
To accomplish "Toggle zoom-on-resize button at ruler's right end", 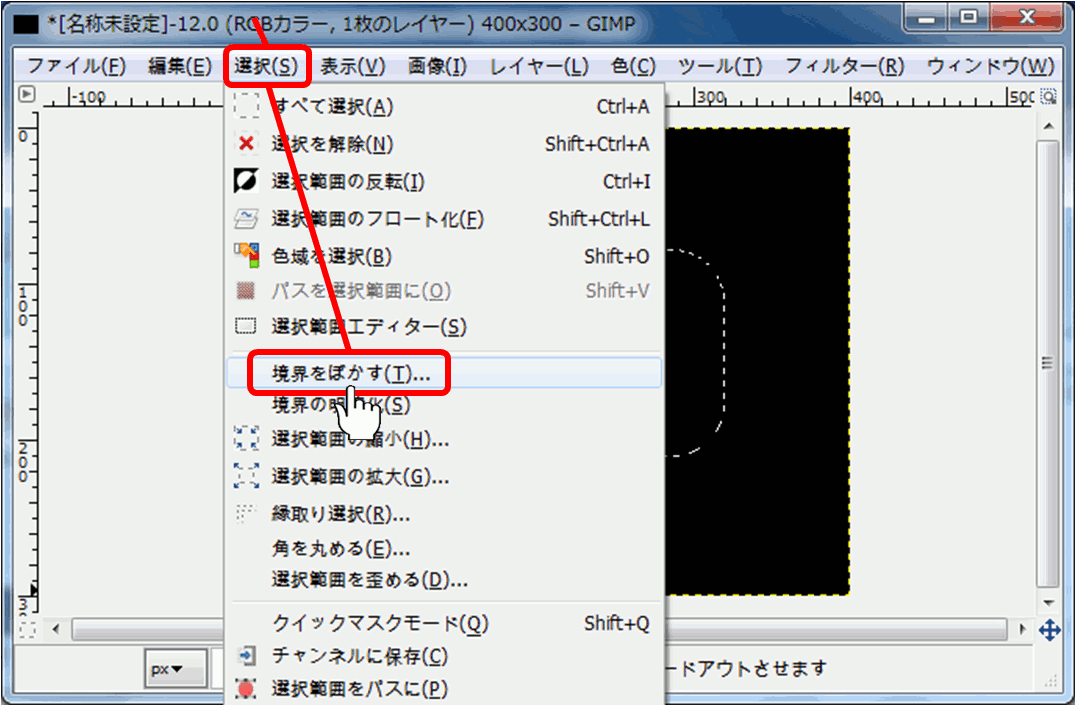I will click(x=1048, y=97).
